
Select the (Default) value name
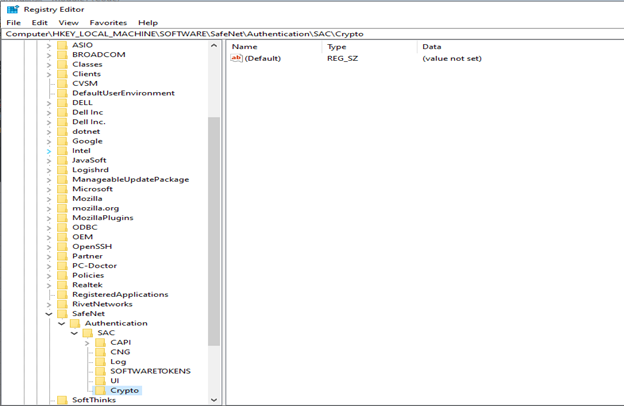(x=263, y=59)
